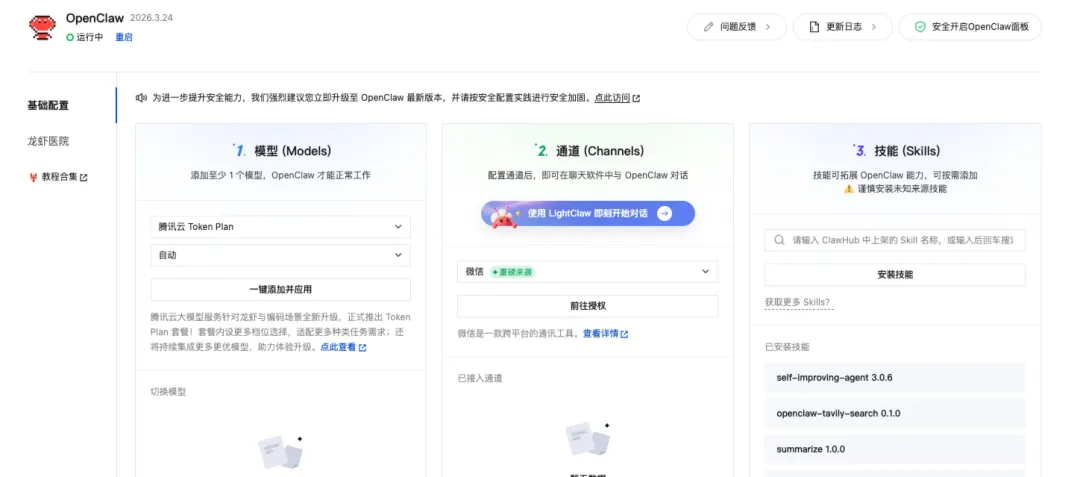This screenshot has height=477, width=1080.
Task: Click the speaker announcement icon
Action: (x=141, y=98)
